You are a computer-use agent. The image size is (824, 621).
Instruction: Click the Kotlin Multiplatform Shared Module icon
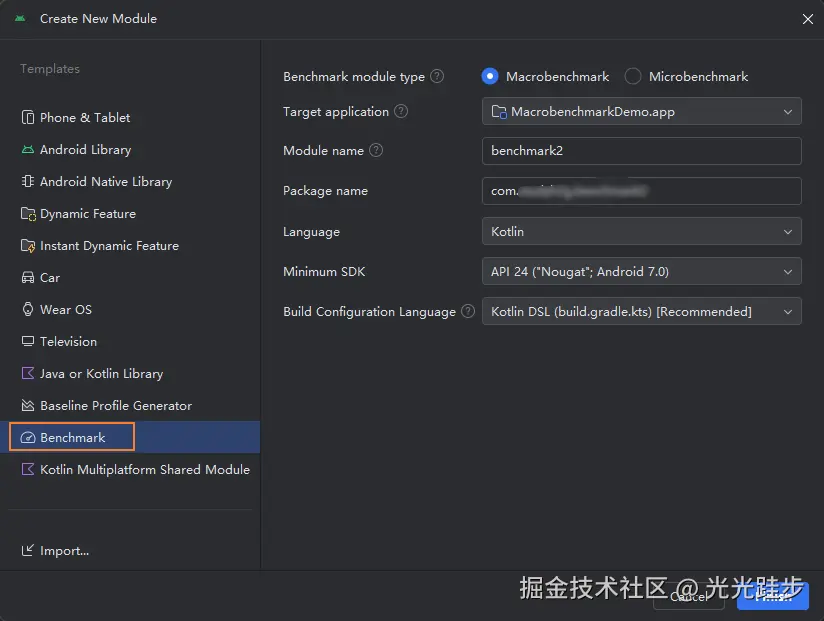click(x=28, y=469)
